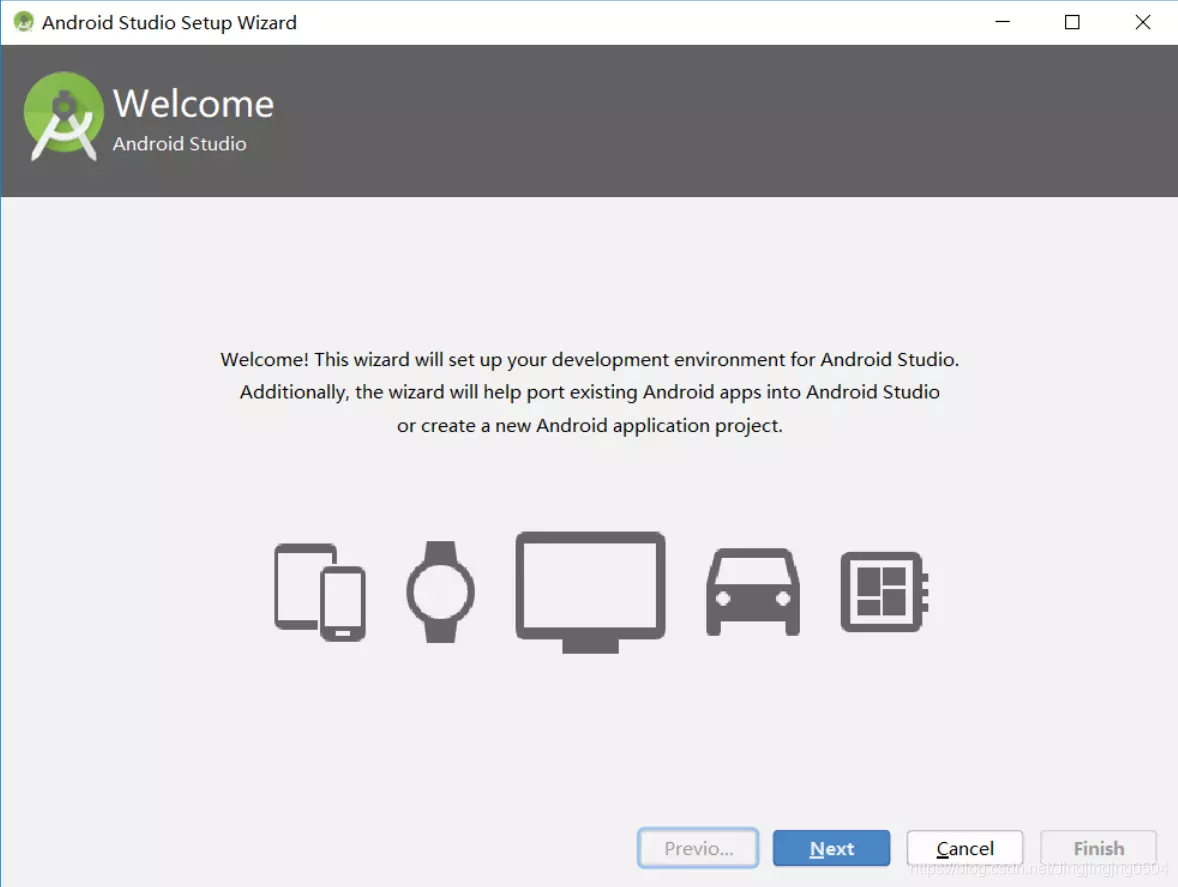
Task: Click the Wear watch icon
Action: click(440, 592)
